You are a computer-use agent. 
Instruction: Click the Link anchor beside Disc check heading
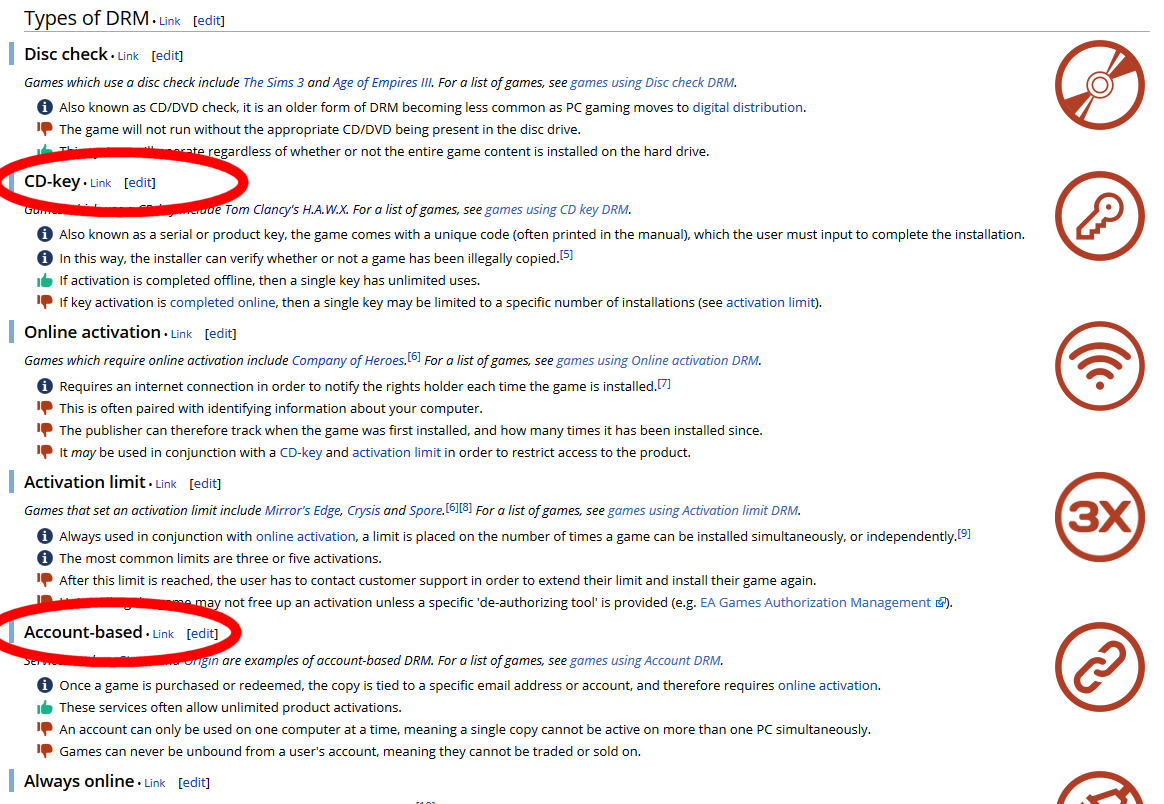point(128,56)
